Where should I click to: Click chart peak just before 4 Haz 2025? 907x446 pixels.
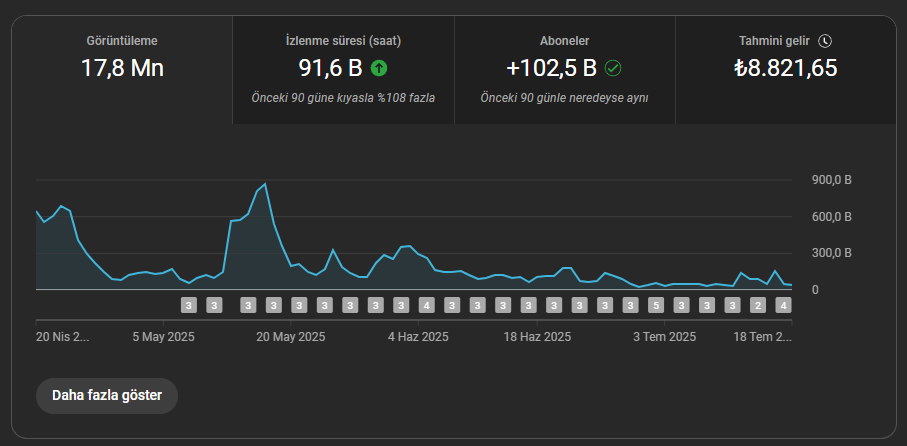click(x=410, y=246)
